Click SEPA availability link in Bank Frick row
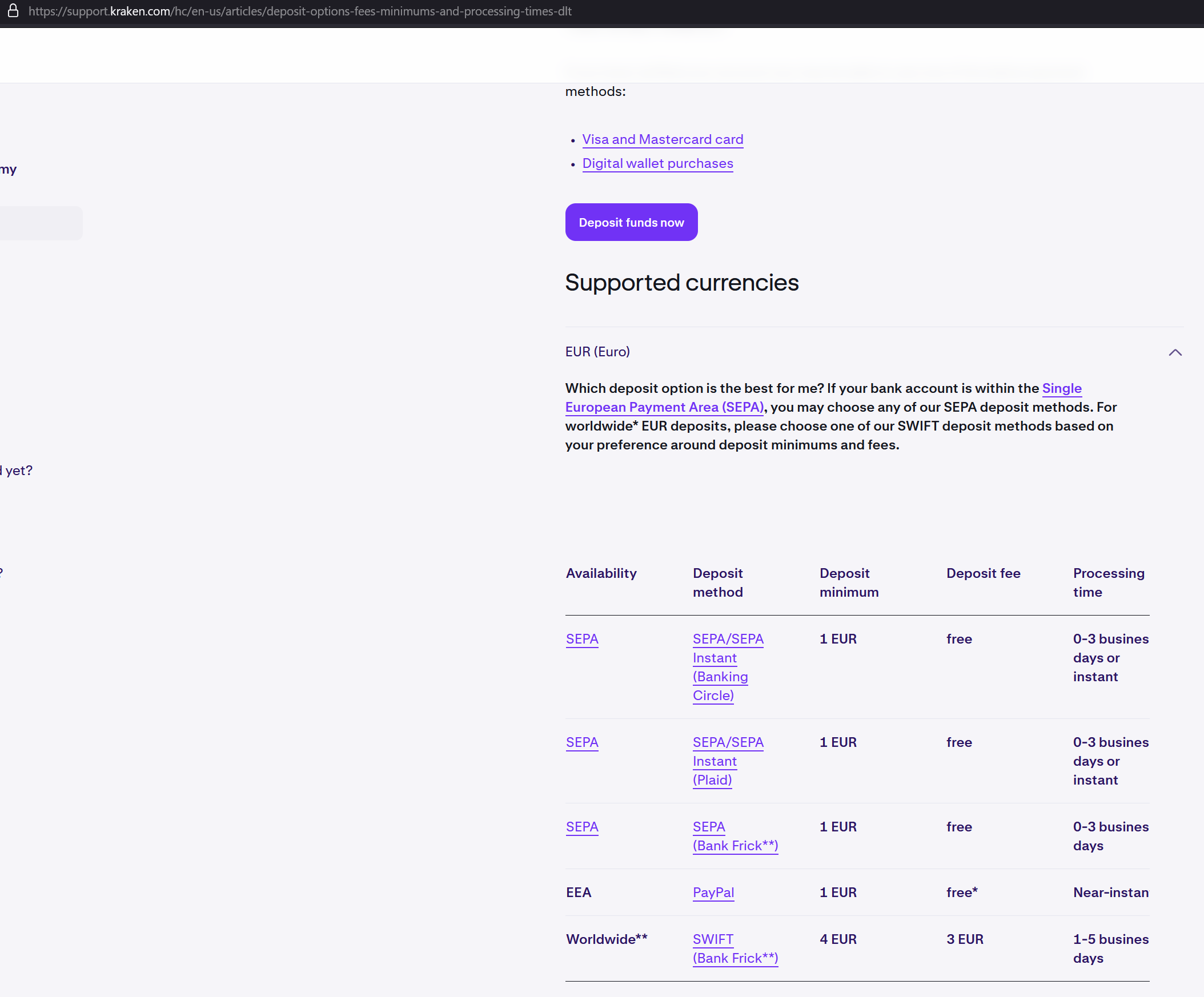This screenshot has width=1204, height=997. coord(581,826)
